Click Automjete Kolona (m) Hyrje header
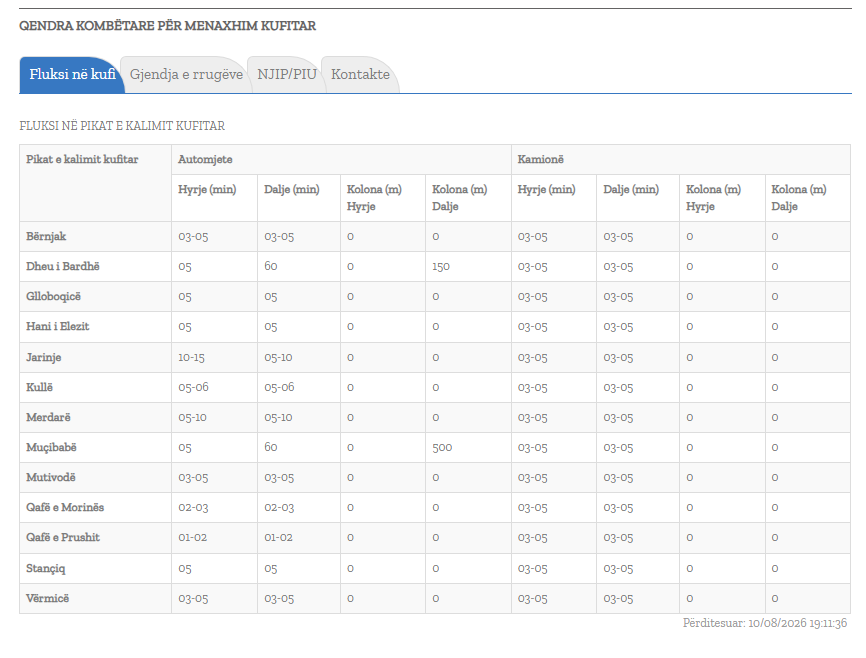The width and height of the screenshot is (866, 658). click(374, 198)
